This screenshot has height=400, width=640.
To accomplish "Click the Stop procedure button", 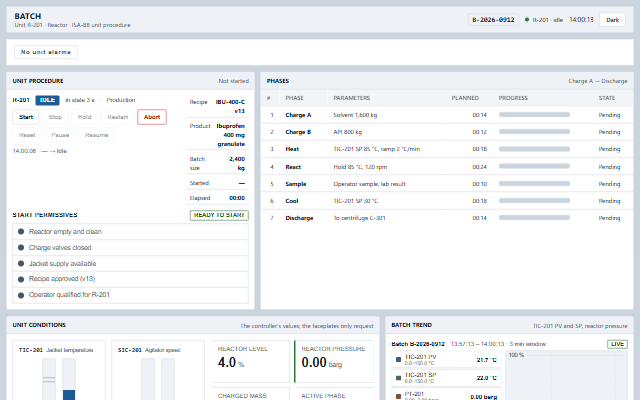I will tap(55, 117).
